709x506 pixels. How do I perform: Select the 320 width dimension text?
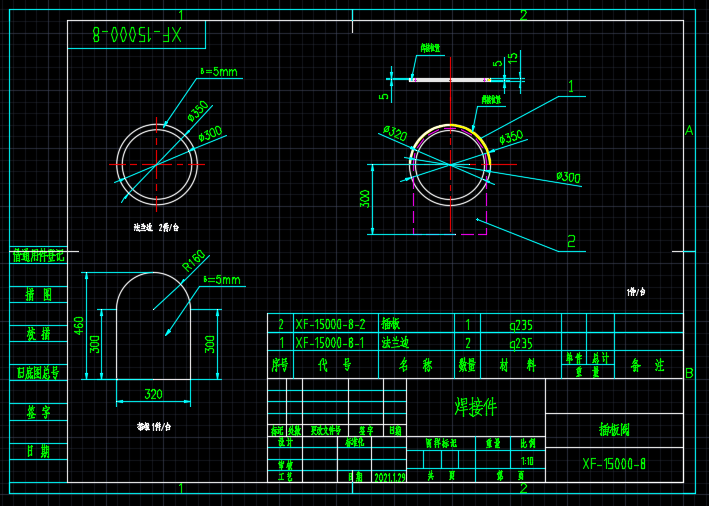pyautogui.click(x=153, y=394)
